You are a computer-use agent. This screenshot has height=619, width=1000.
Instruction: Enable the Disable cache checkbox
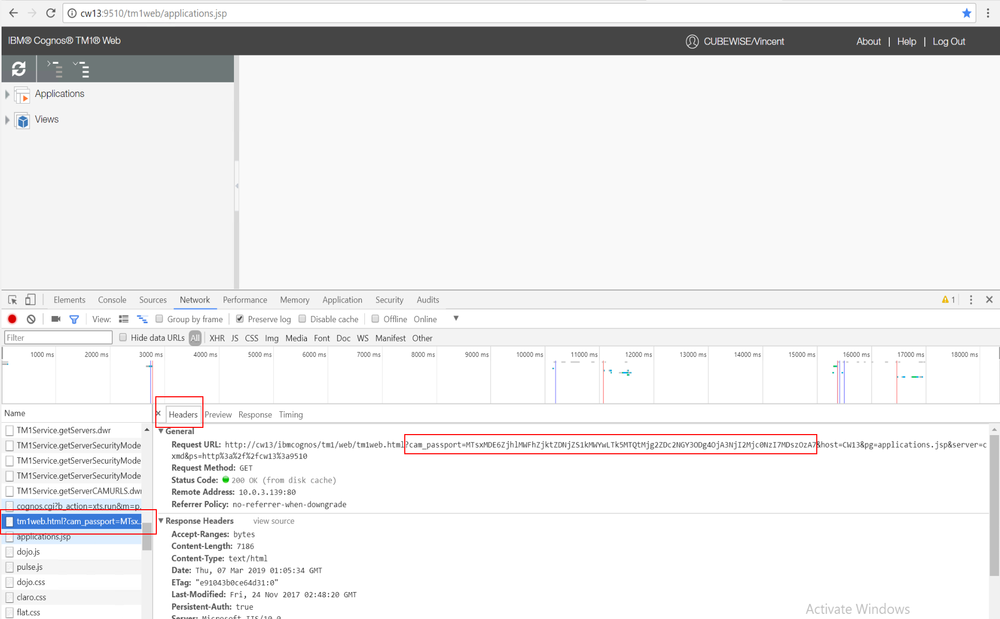304,319
